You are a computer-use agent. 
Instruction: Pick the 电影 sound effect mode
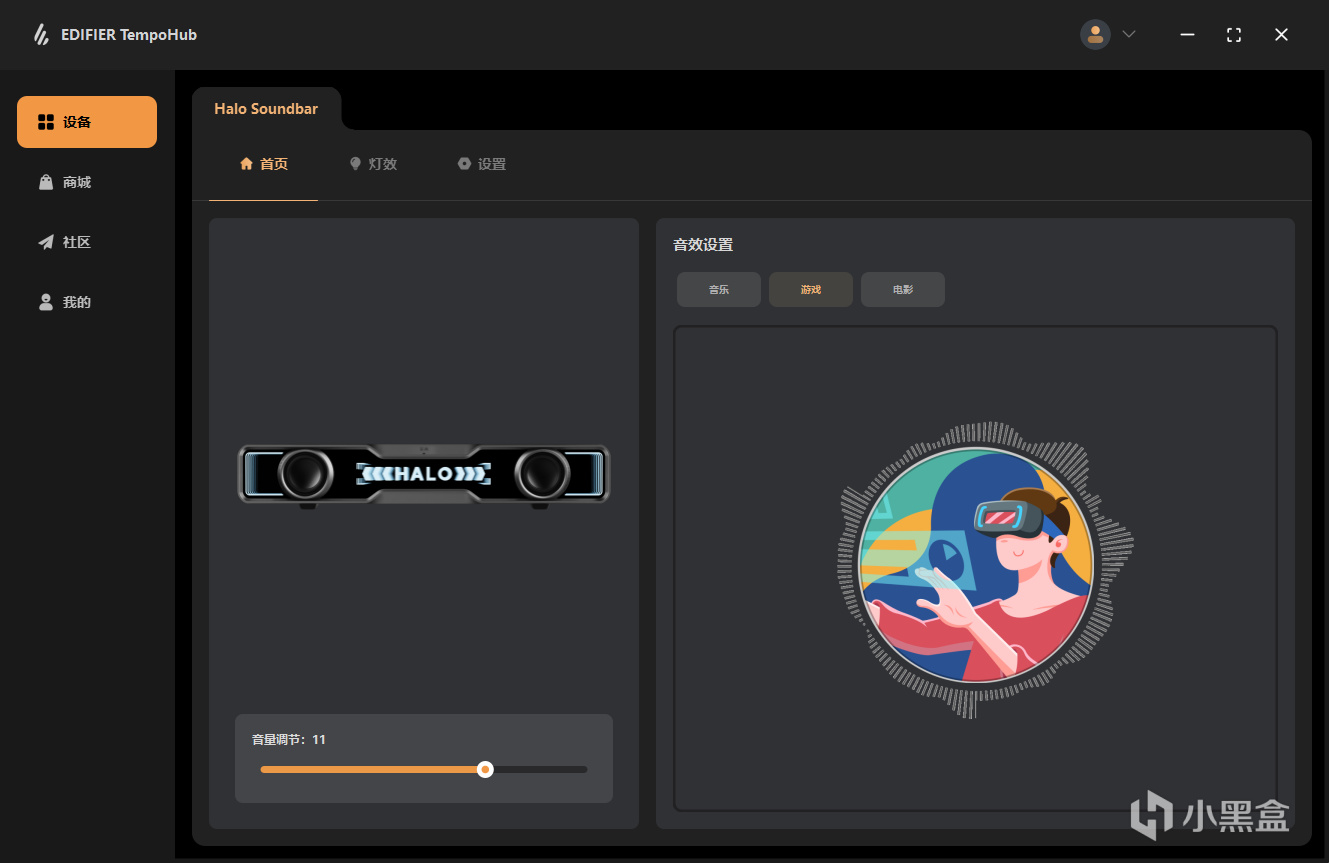(x=903, y=290)
